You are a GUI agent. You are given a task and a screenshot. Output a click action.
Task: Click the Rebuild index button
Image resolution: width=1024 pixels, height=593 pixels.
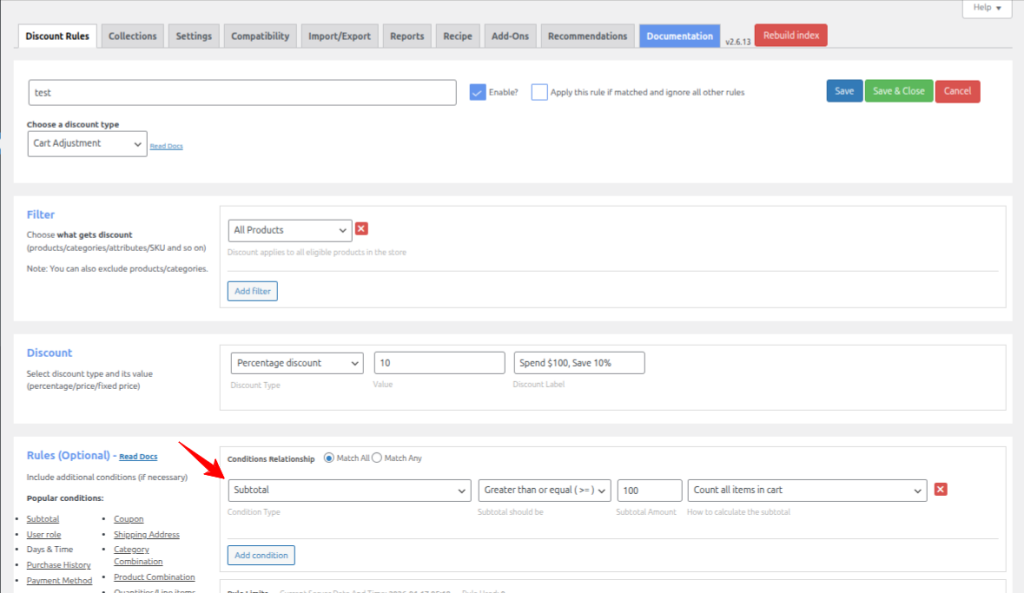[x=790, y=35]
